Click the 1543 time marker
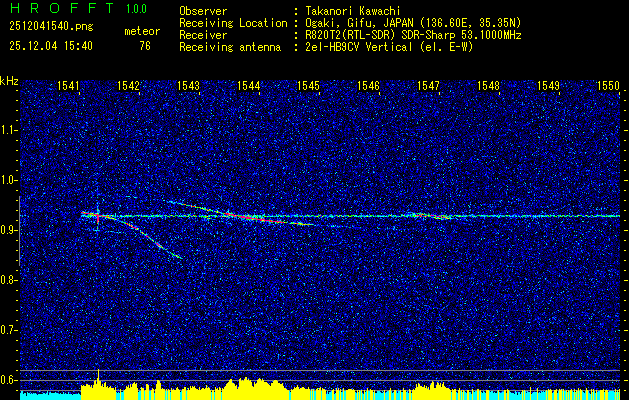The height and width of the screenshot is (400, 629). point(188,85)
